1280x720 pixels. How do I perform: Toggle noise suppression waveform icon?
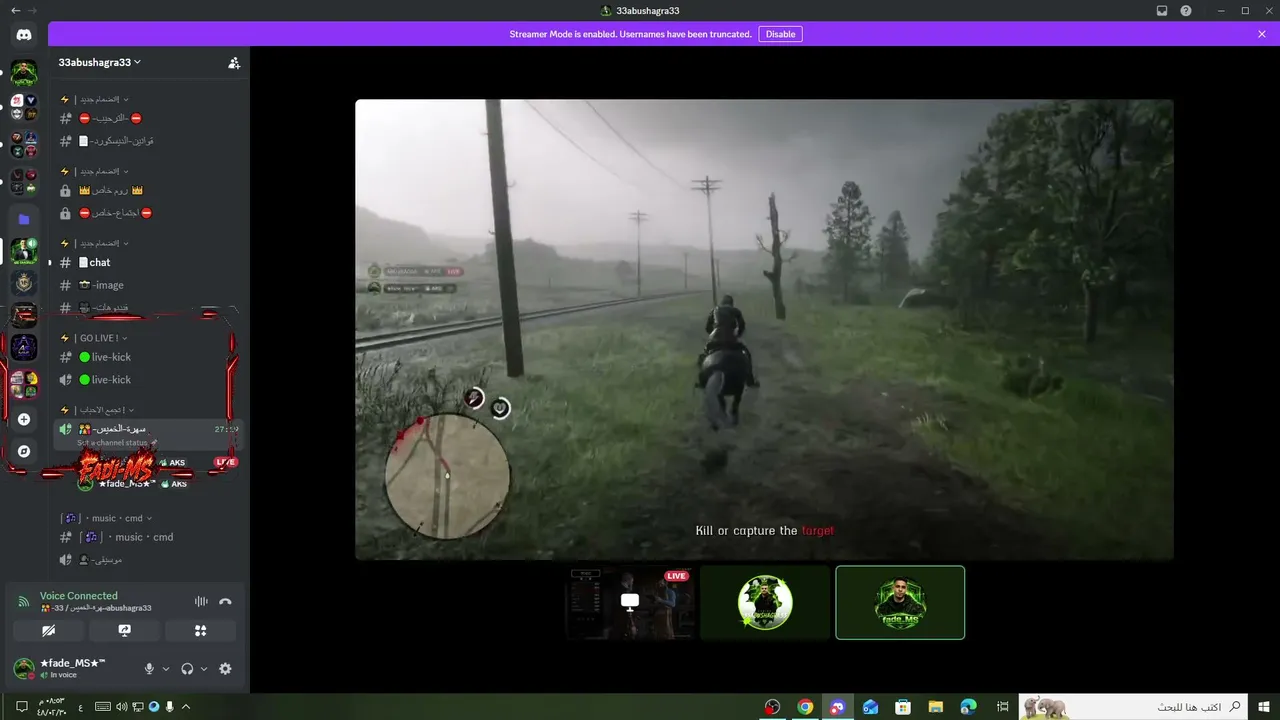click(x=201, y=601)
